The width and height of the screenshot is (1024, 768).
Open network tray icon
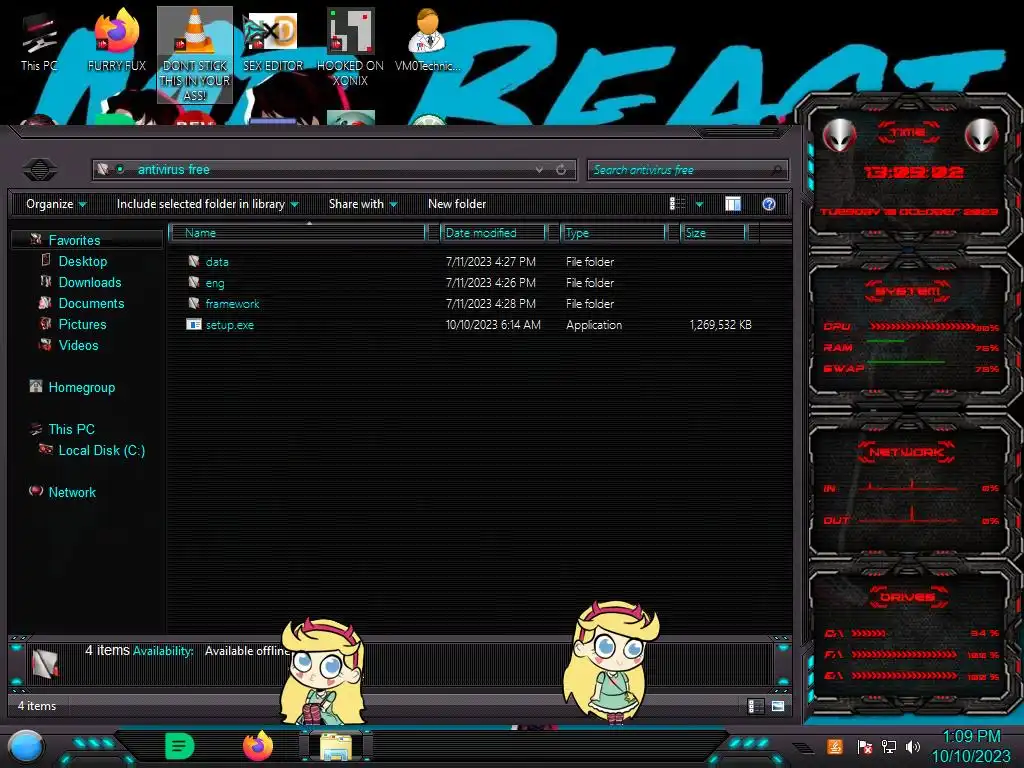[x=889, y=746]
